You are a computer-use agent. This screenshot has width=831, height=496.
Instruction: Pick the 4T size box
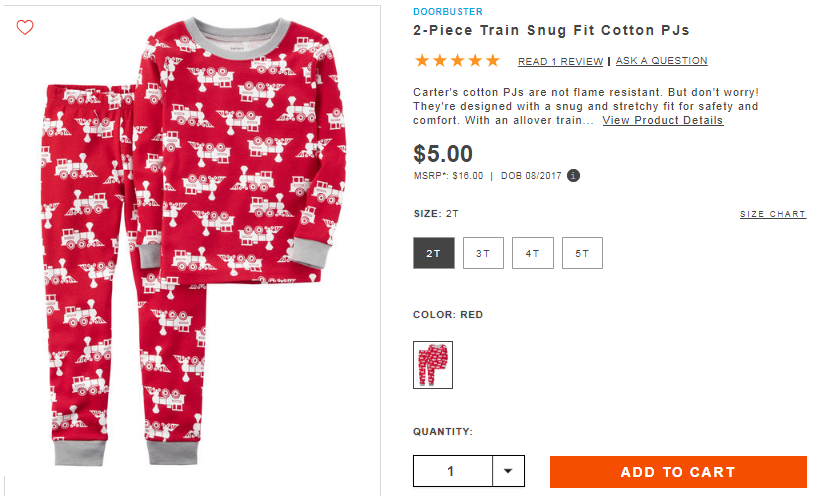(x=533, y=253)
